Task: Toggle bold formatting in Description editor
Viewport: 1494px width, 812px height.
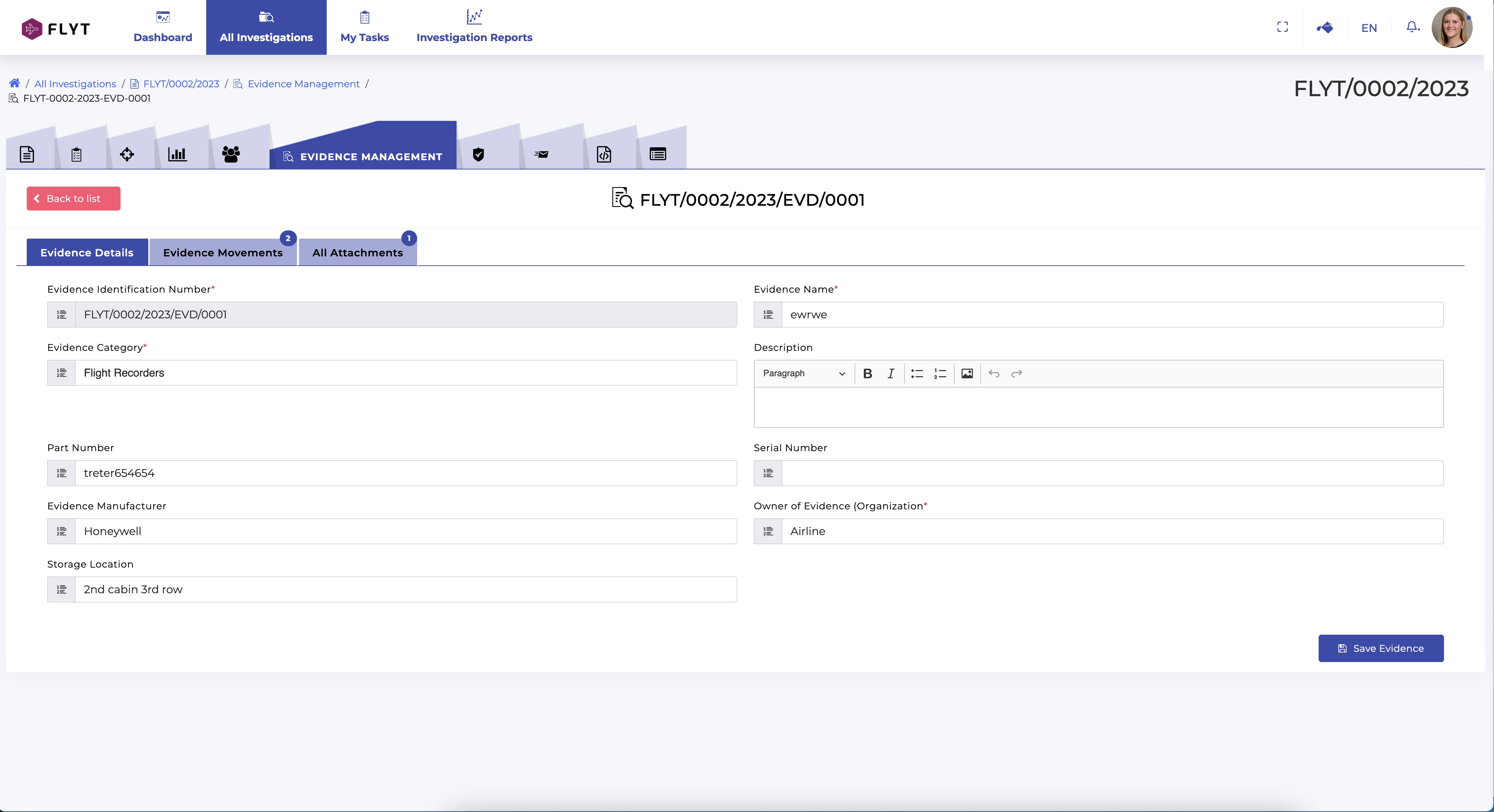Action: coord(868,374)
